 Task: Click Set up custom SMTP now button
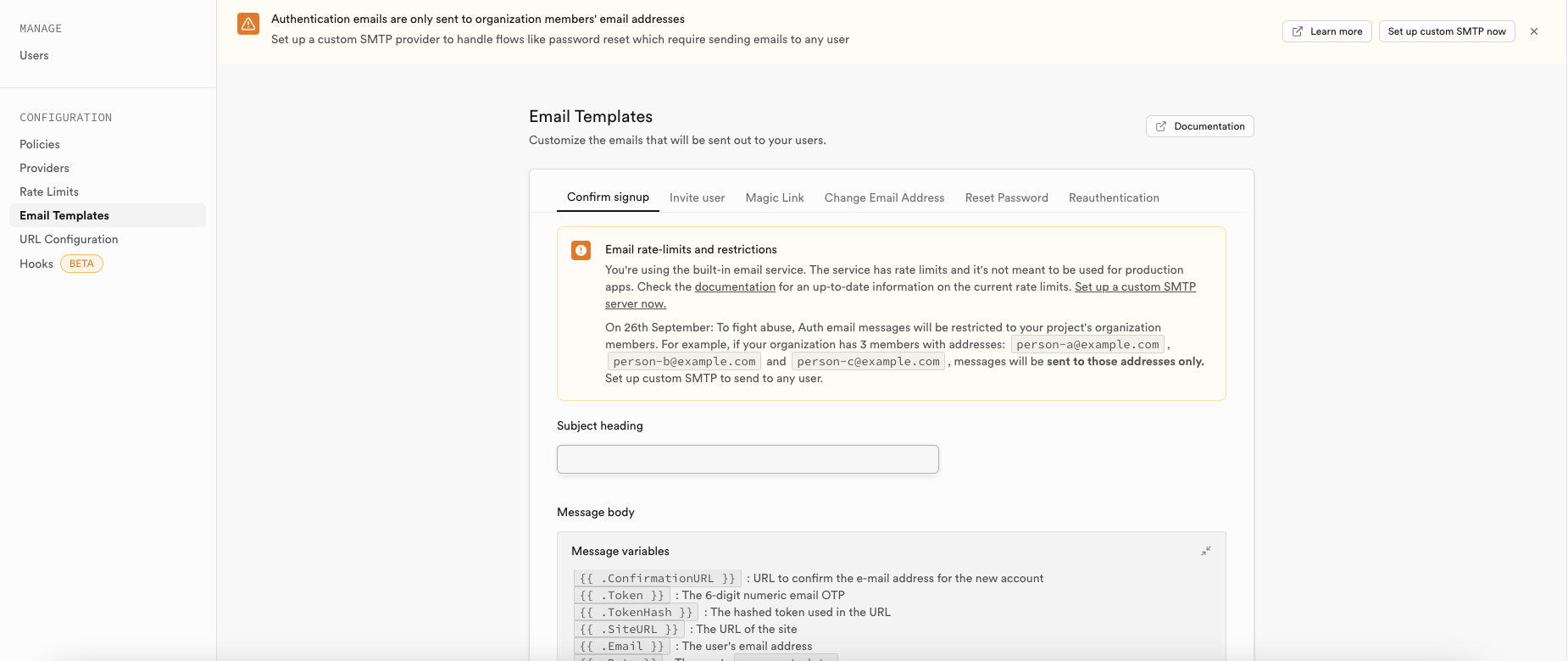click(x=1446, y=31)
